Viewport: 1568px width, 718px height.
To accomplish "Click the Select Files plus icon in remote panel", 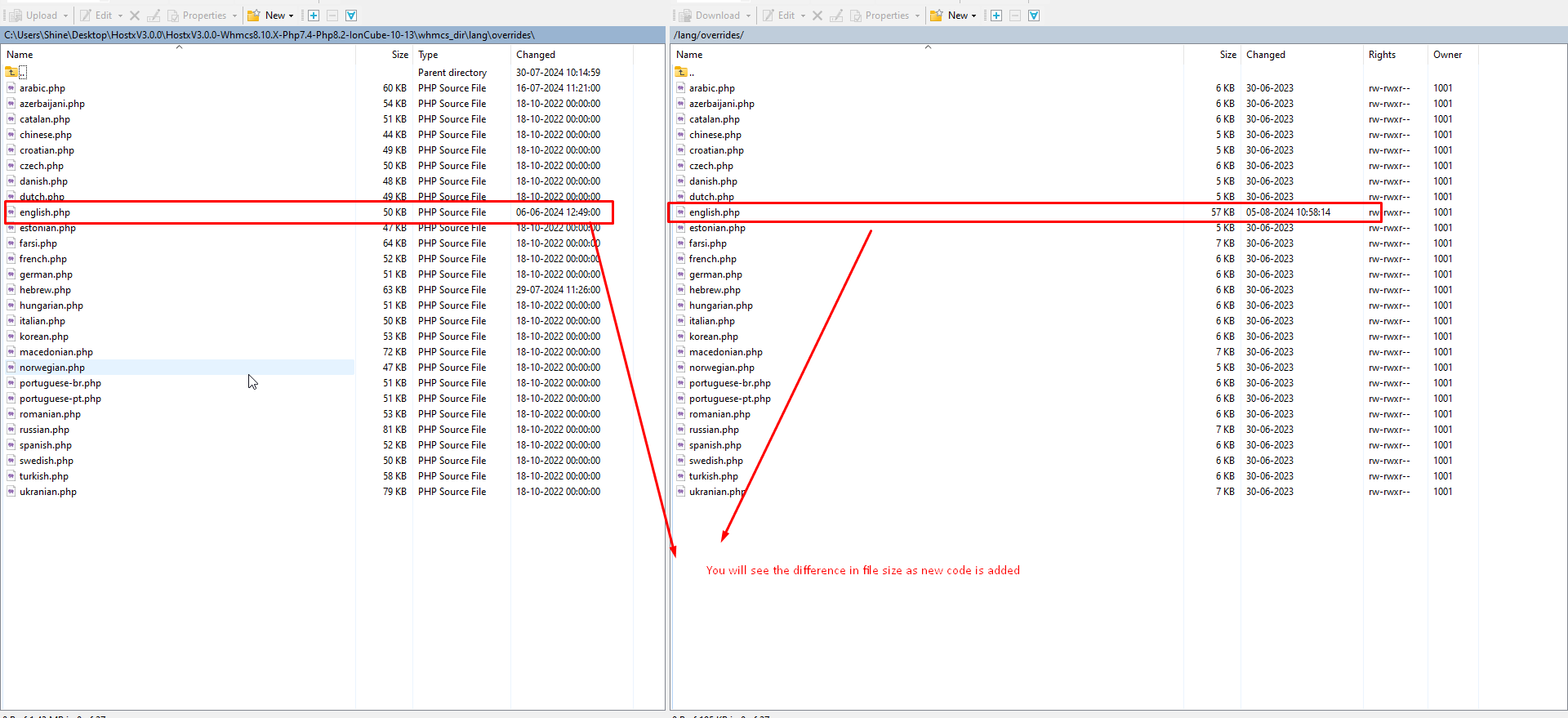I will pos(996,16).
